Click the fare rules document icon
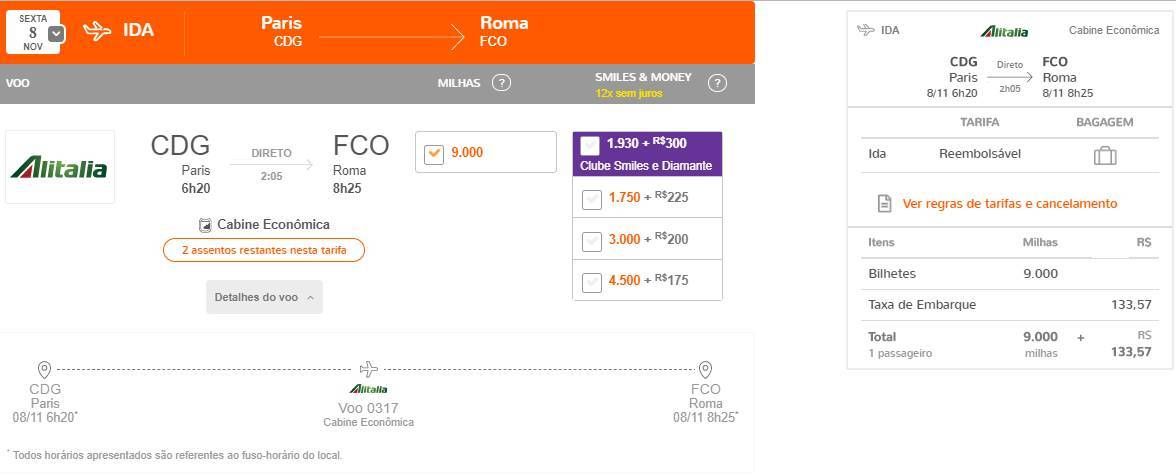1176x476 pixels. pyautogui.click(x=885, y=203)
